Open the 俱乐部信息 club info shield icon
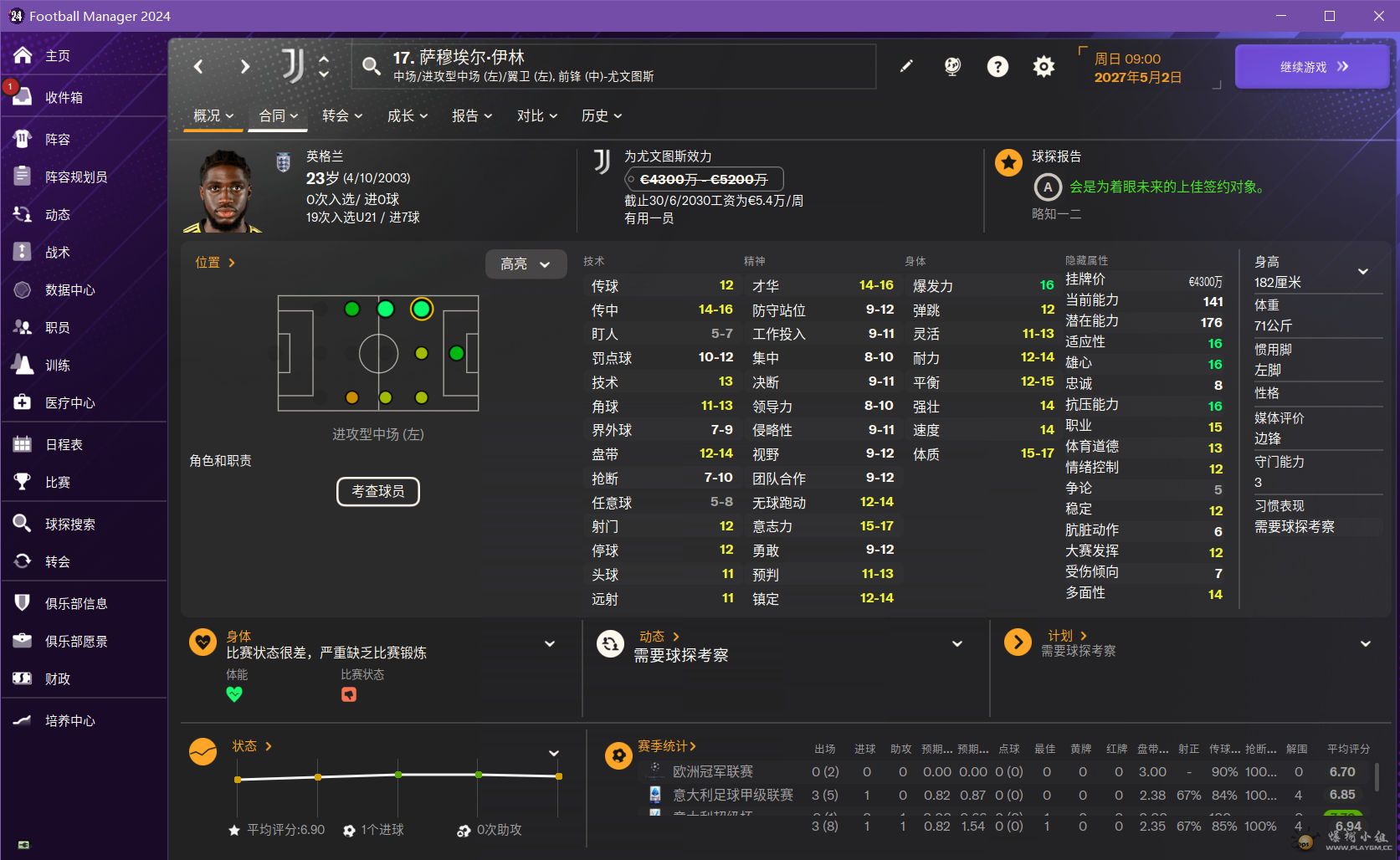This screenshot has width=1400, height=860. pyautogui.click(x=23, y=603)
